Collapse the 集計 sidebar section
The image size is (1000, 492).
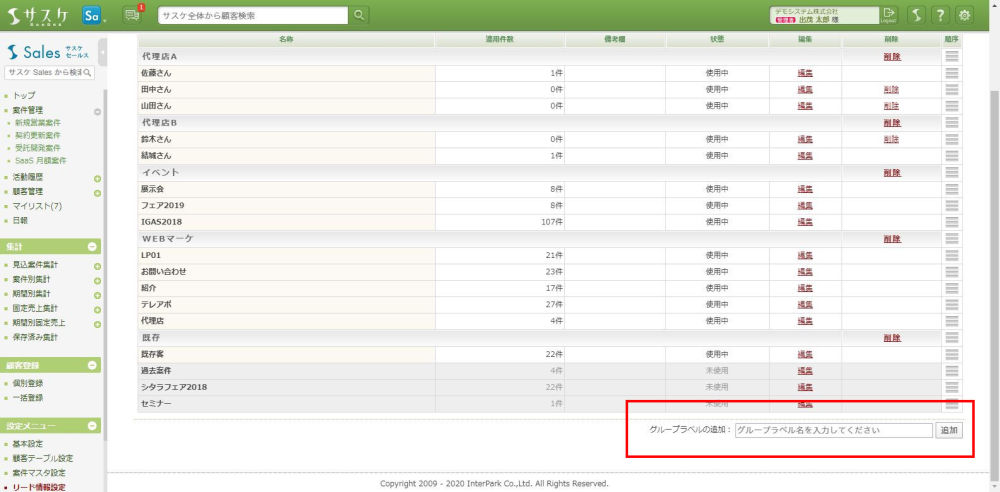92,246
